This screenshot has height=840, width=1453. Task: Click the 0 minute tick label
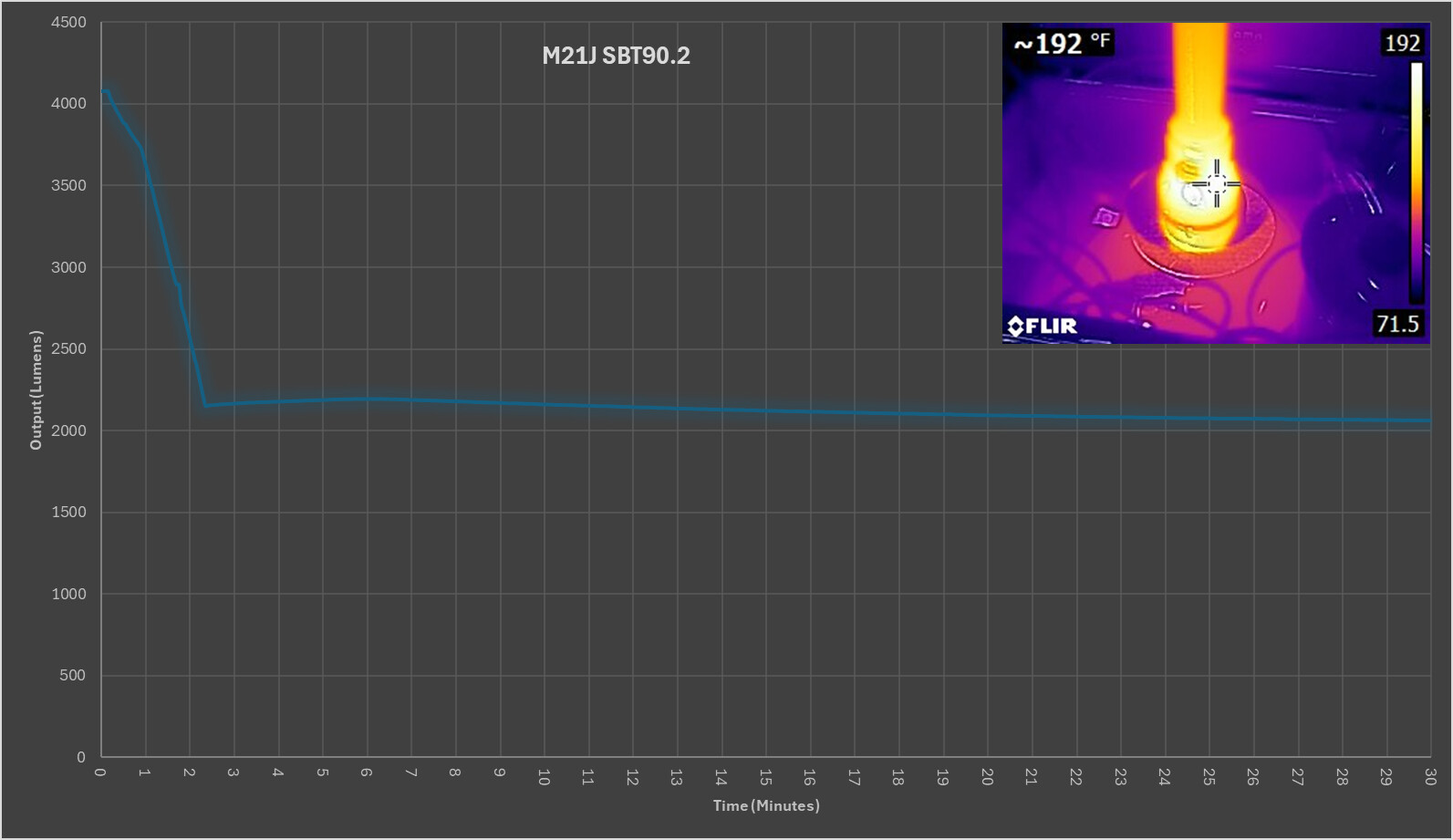point(100,773)
